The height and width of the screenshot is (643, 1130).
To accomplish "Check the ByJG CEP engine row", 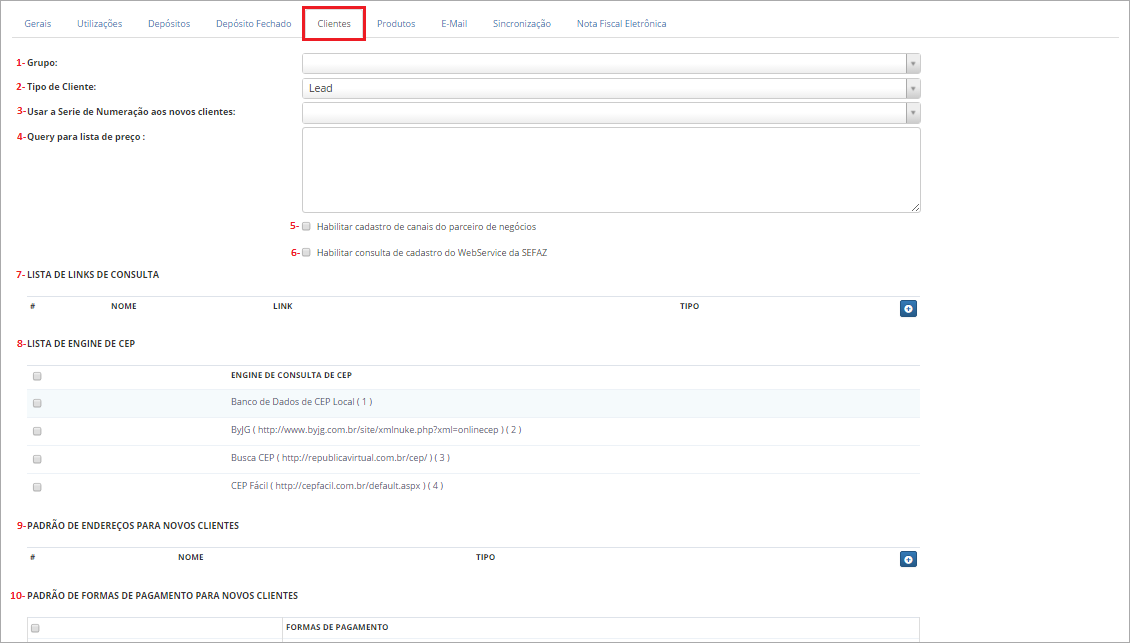I will click(37, 431).
